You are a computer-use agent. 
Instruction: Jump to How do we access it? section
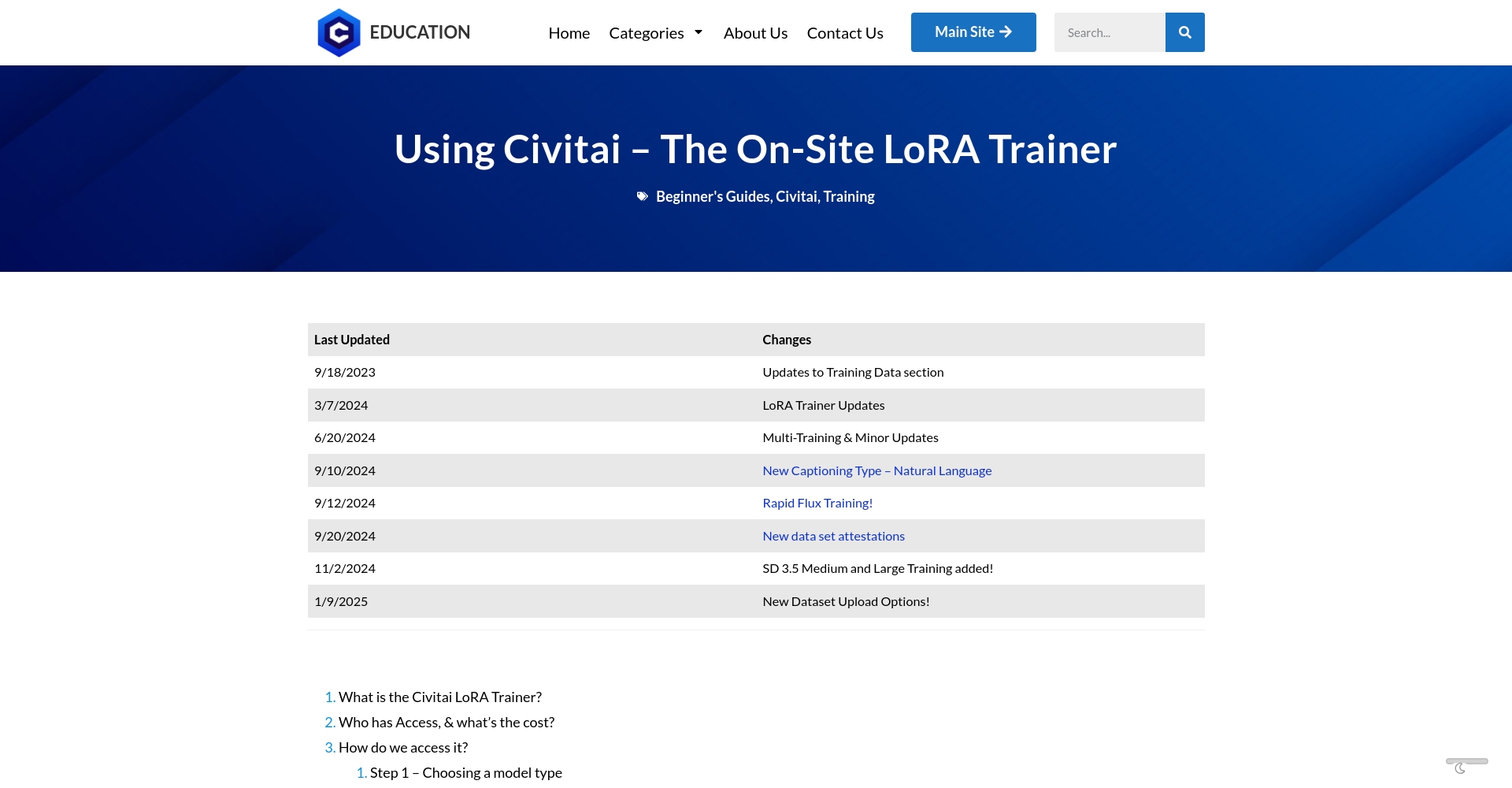tap(402, 748)
